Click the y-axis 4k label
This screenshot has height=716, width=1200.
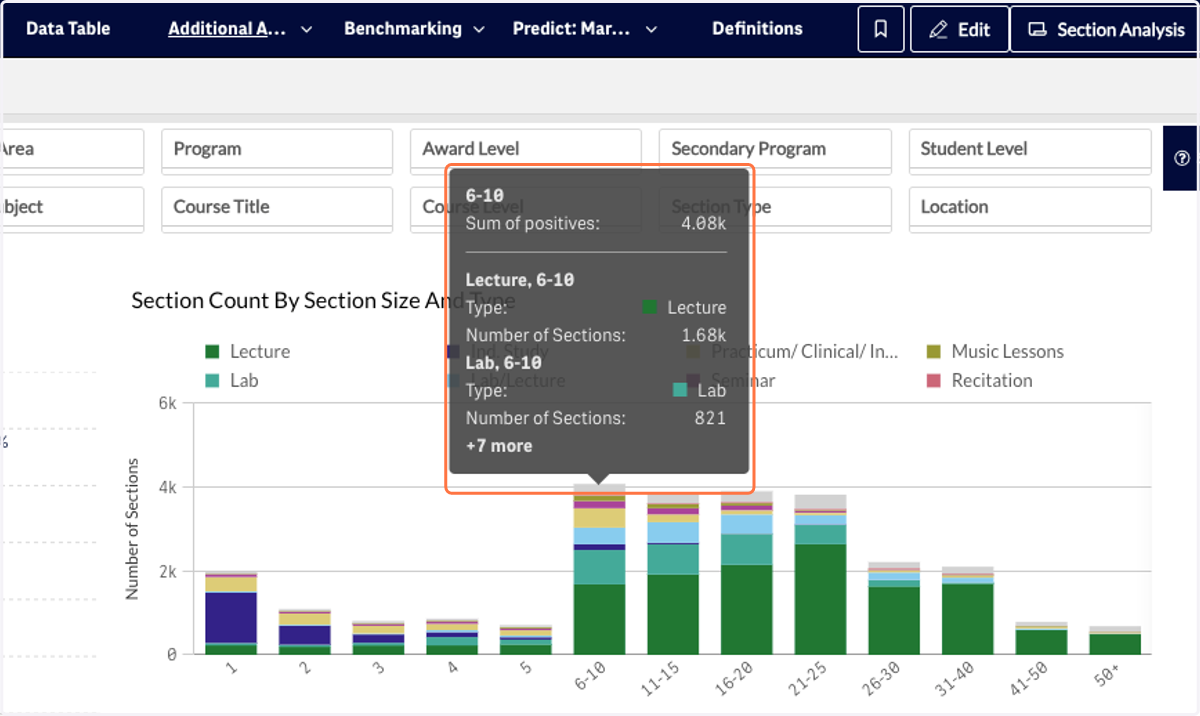point(166,488)
